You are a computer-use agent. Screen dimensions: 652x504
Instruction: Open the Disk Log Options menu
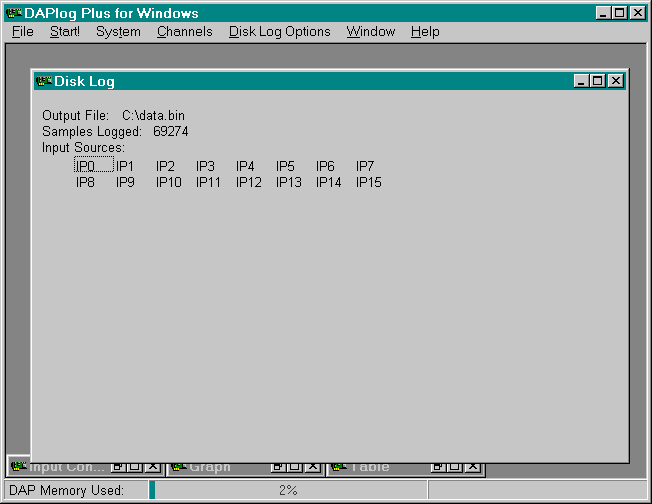click(x=279, y=32)
